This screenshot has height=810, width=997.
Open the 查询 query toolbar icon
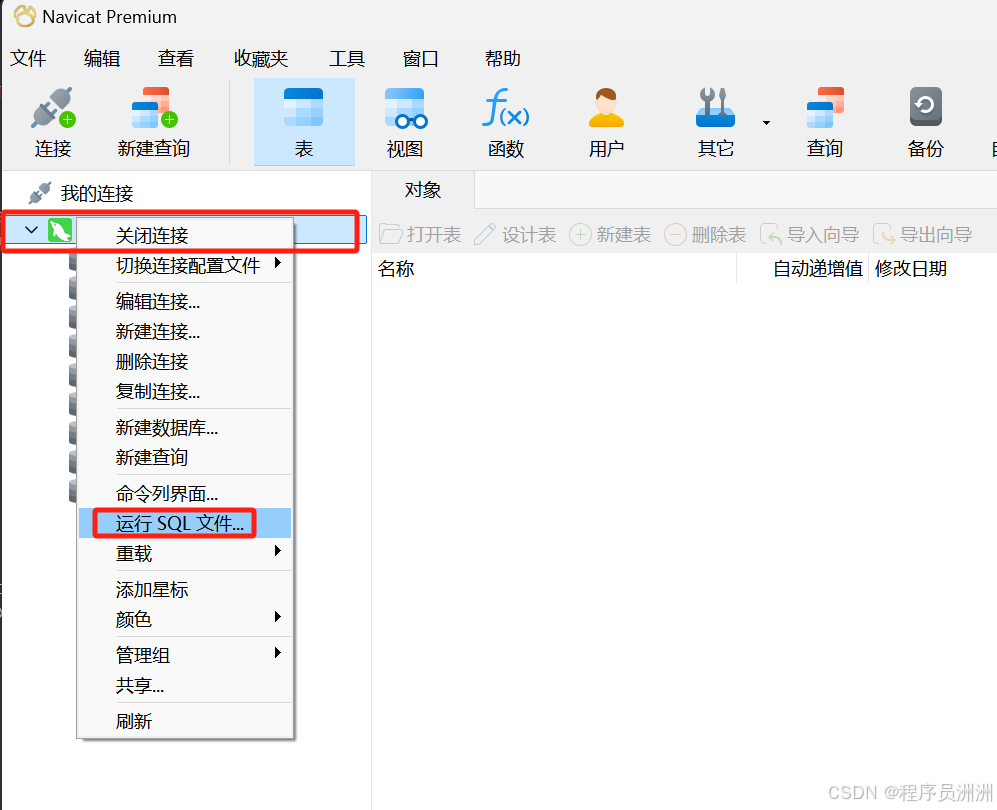825,121
